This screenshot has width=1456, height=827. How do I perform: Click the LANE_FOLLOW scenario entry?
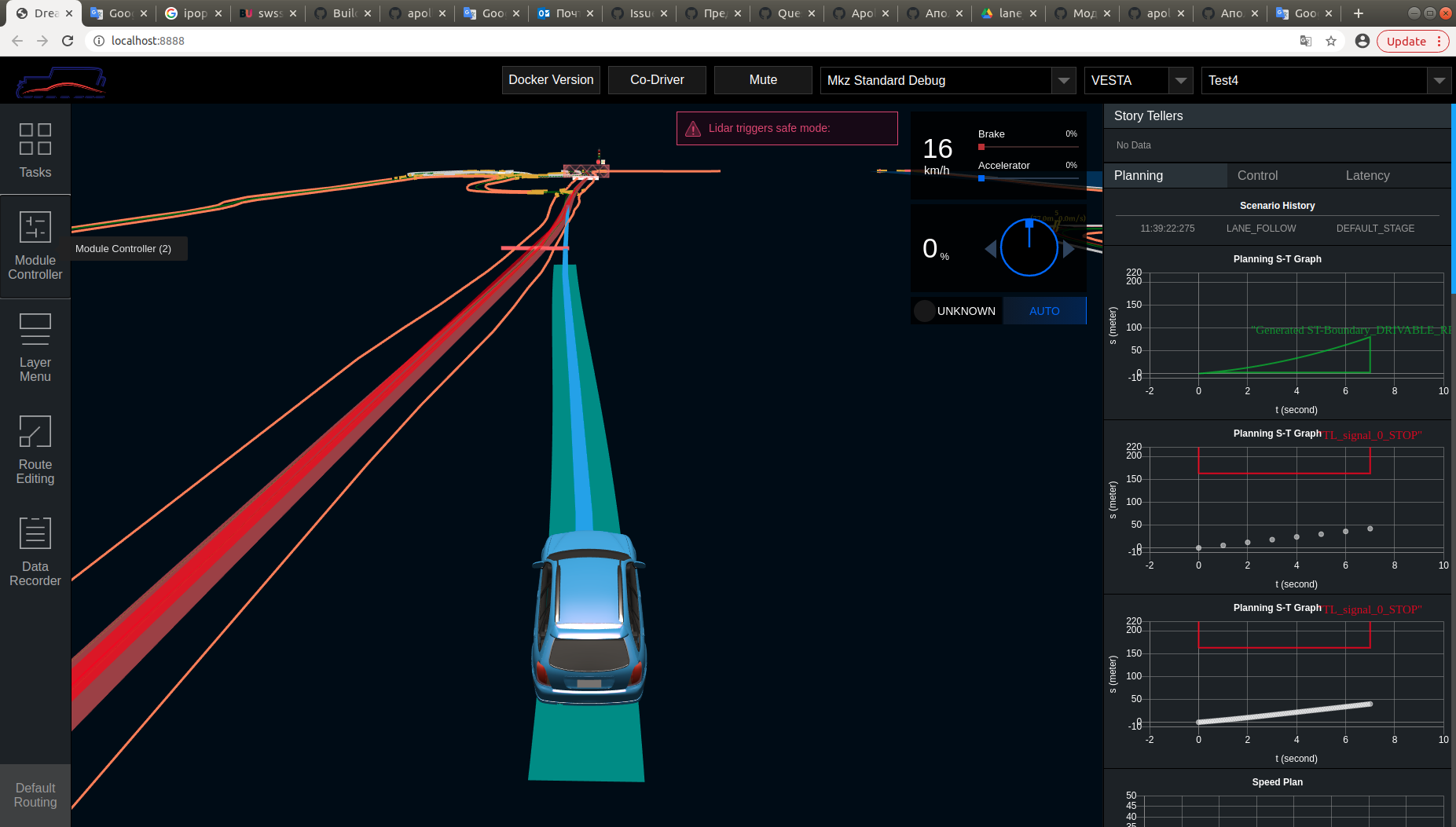(x=1261, y=229)
